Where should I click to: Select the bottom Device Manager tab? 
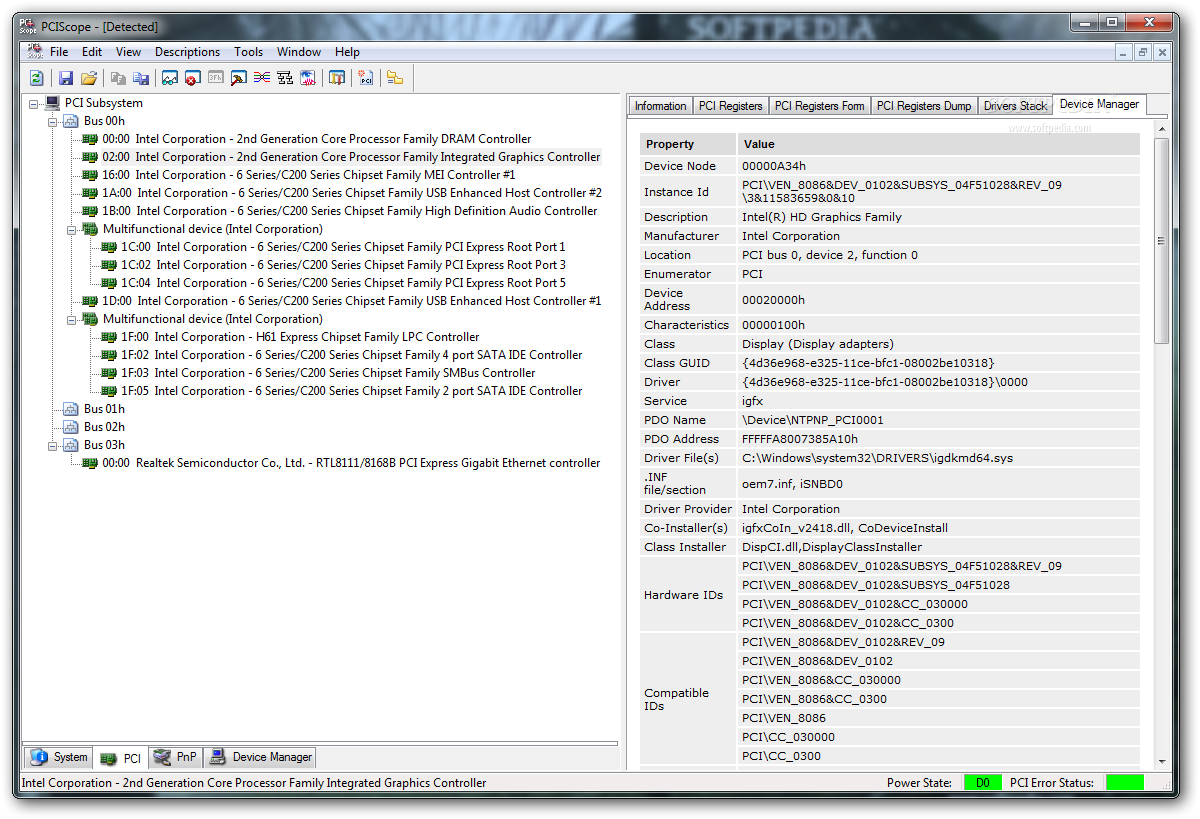pyautogui.click(x=261, y=757)
